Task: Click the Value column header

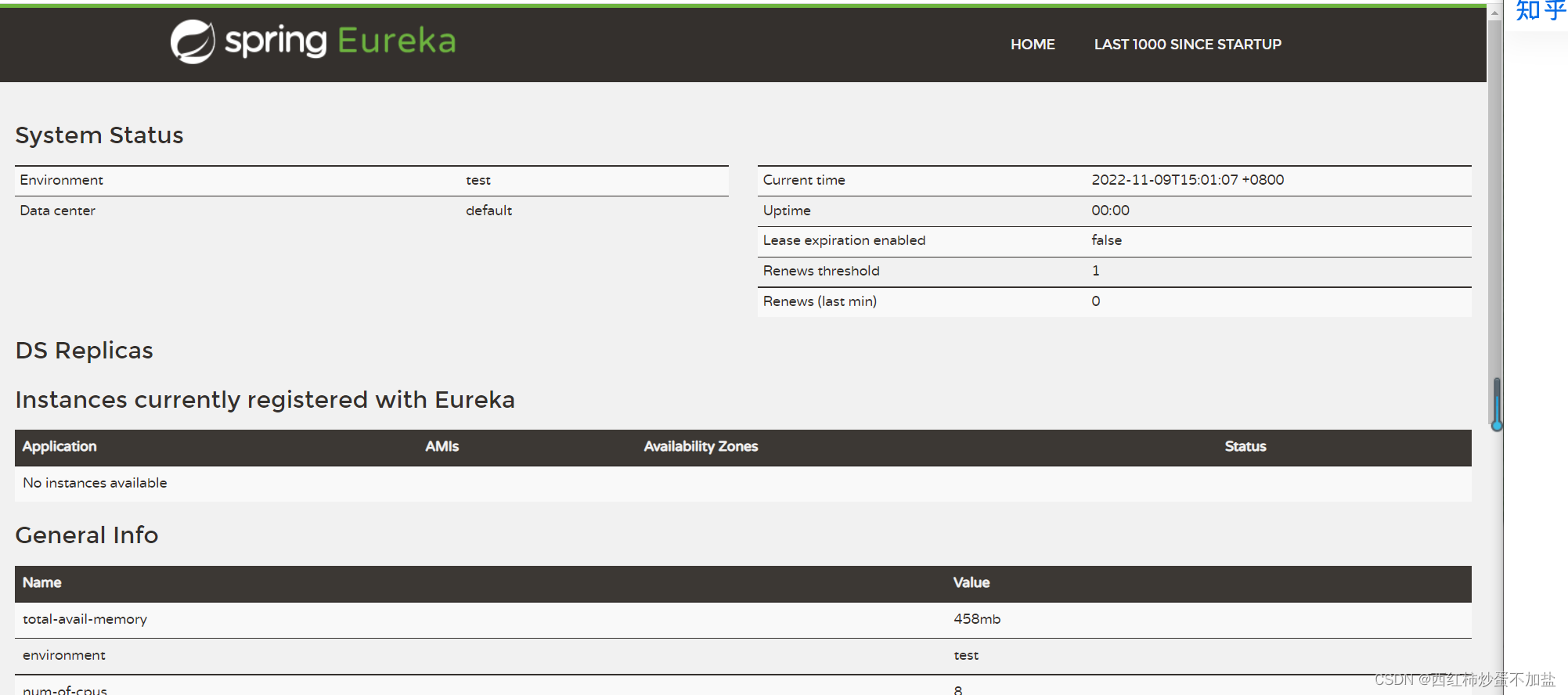Action: (x=971, y=582)
